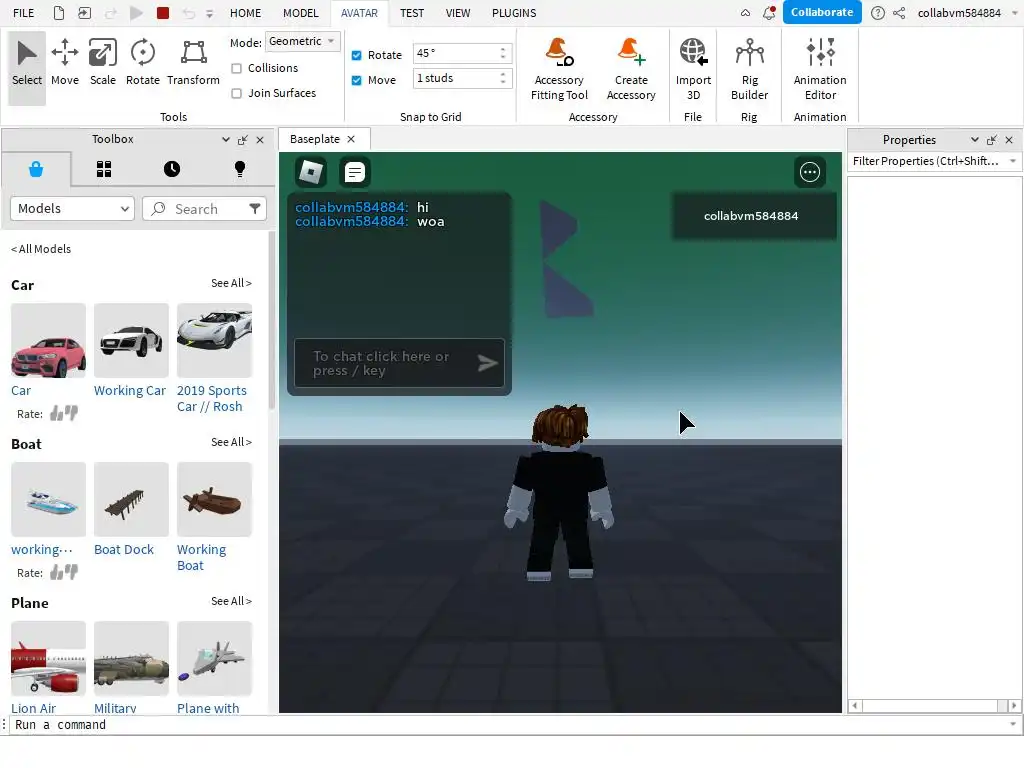Adjust the rotate increment stepper
Image resolution: width=1024 pixels, height=768 pixels.
(x=503, y=53)
